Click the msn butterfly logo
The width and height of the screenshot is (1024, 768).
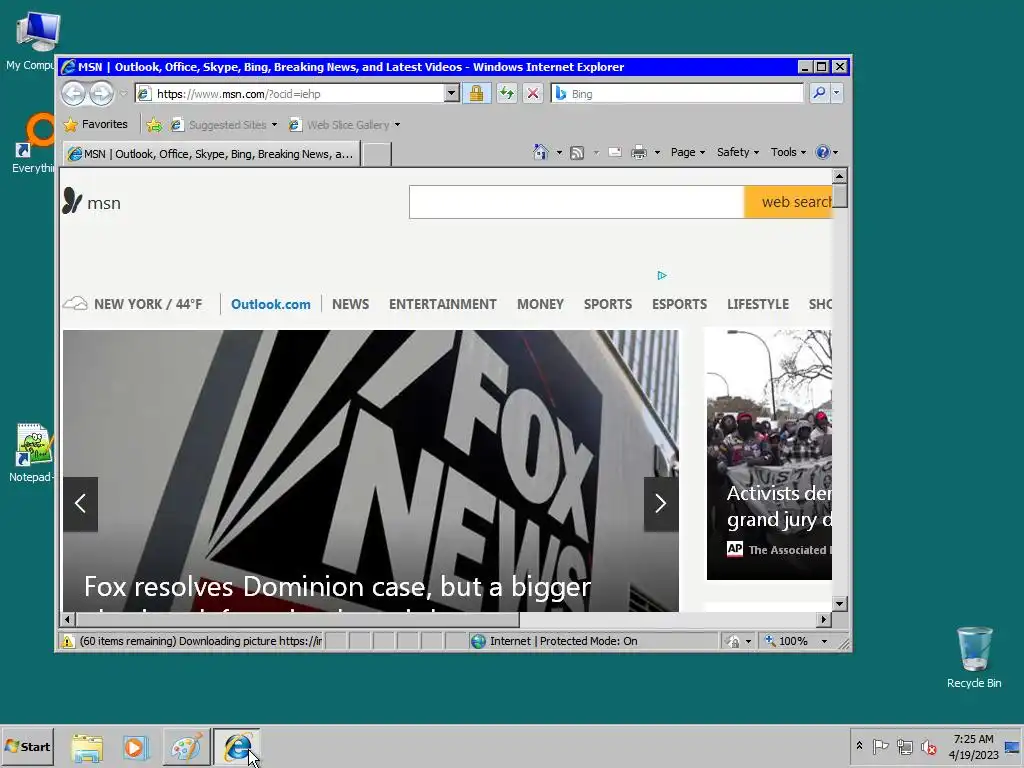tap(91, 202)
